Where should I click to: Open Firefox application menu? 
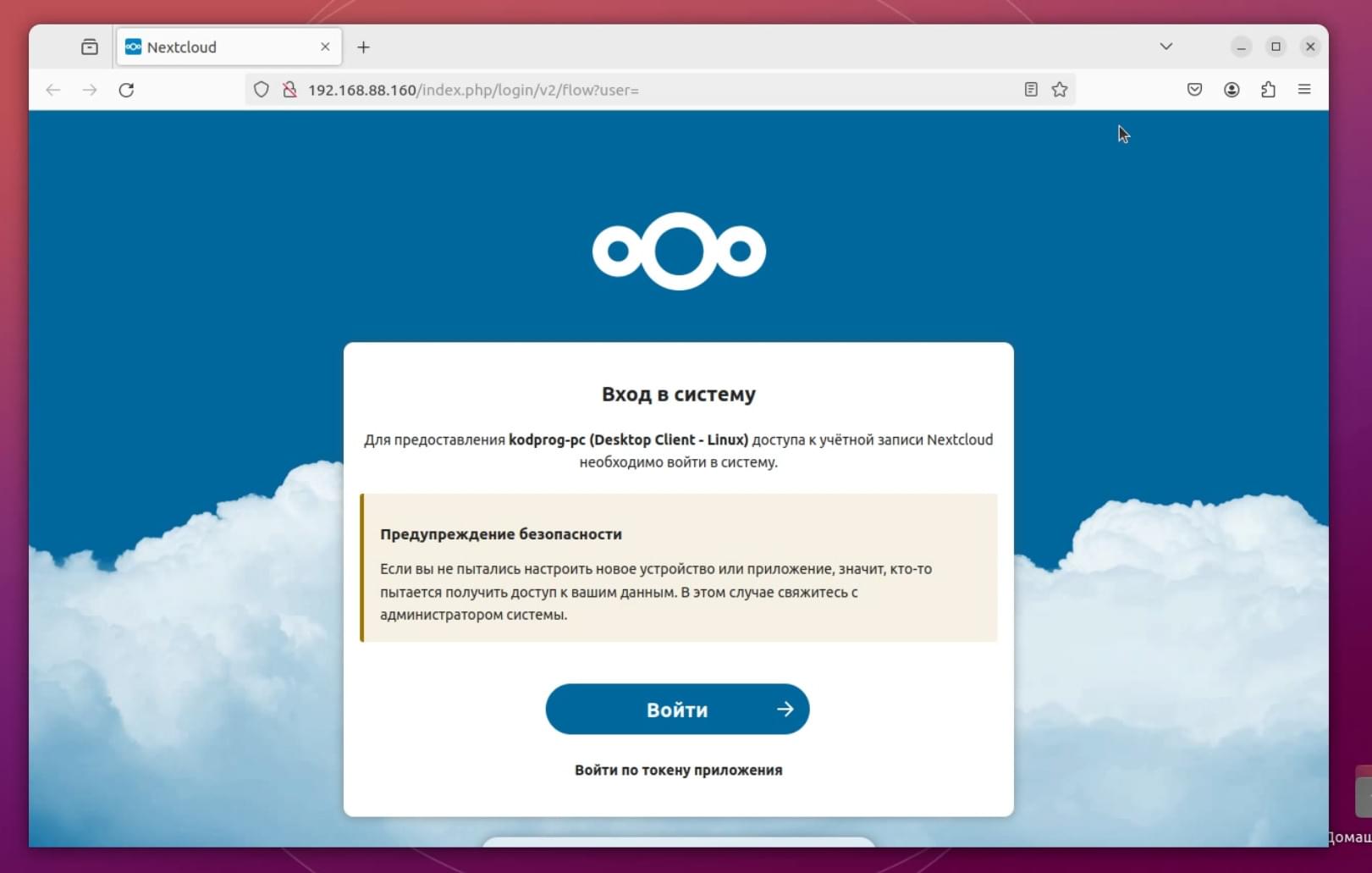(1304, 90)
